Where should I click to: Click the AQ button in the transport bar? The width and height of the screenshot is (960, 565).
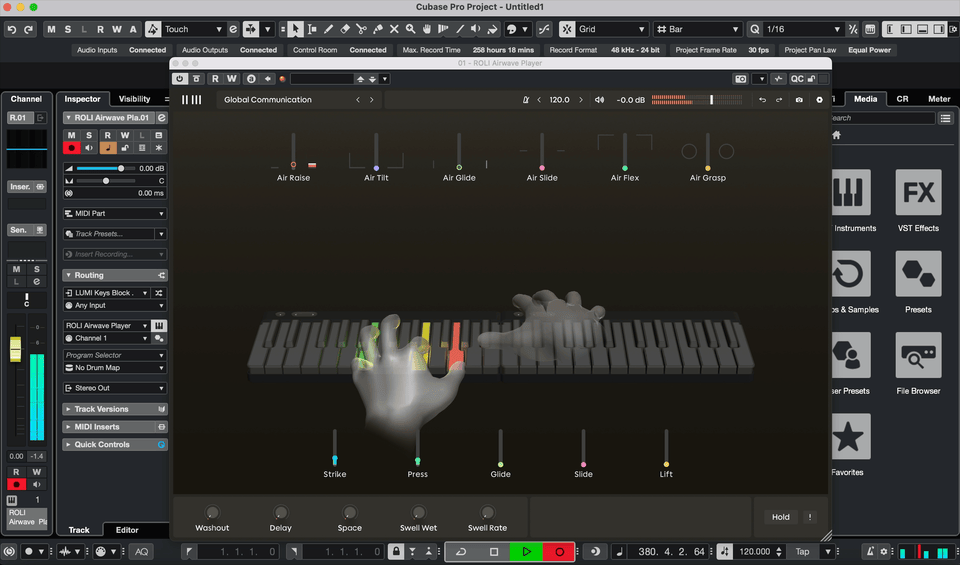coord(141,552)
